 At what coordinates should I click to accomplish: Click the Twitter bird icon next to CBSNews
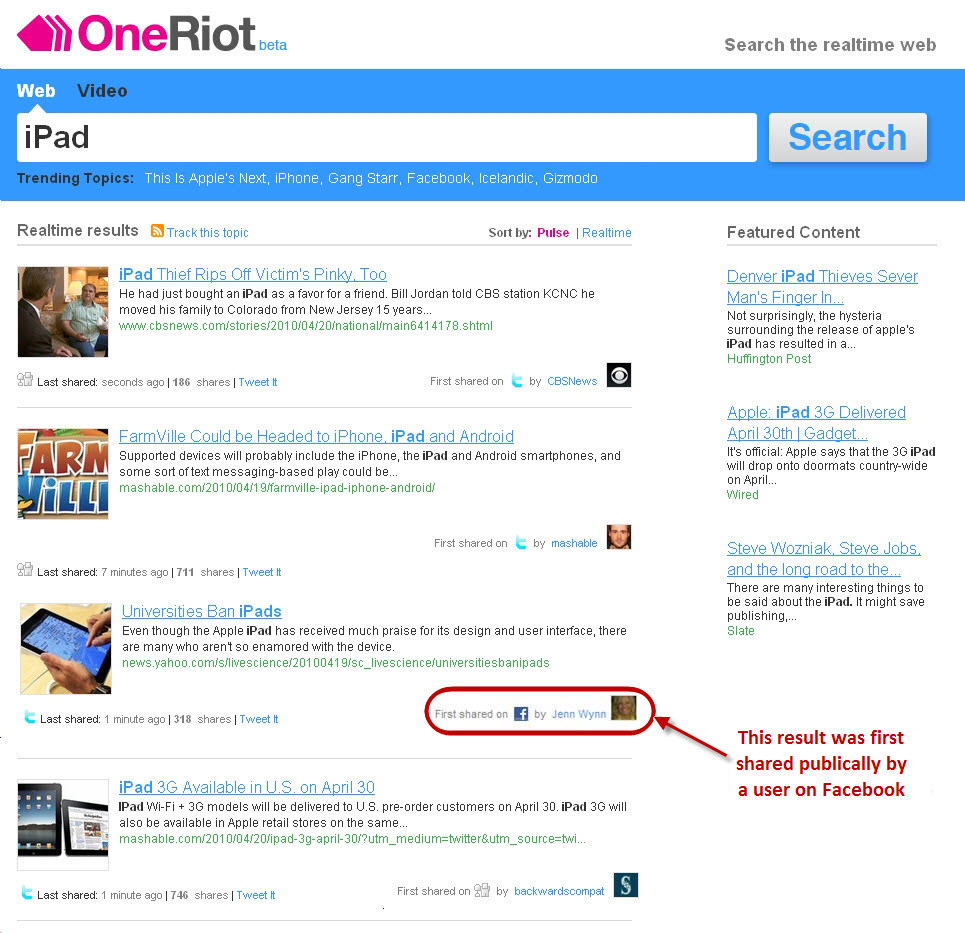point(517,381)
